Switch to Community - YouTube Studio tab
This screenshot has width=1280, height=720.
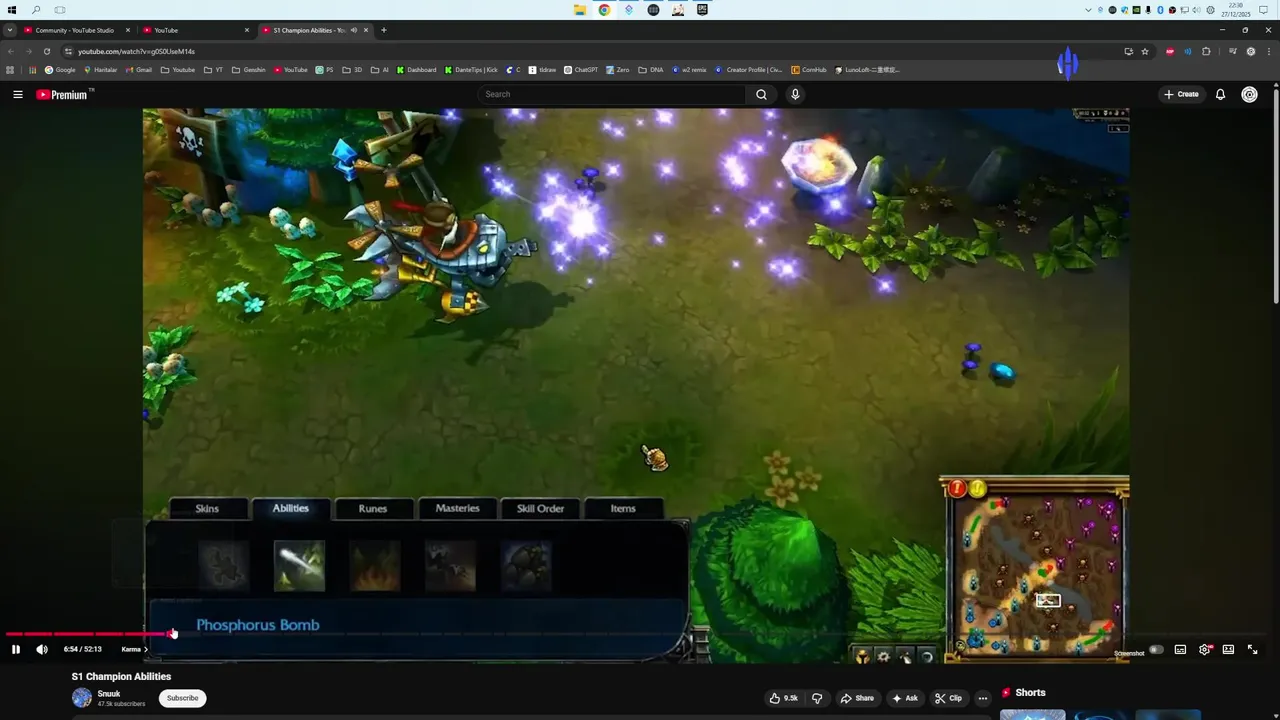[75, 30]
